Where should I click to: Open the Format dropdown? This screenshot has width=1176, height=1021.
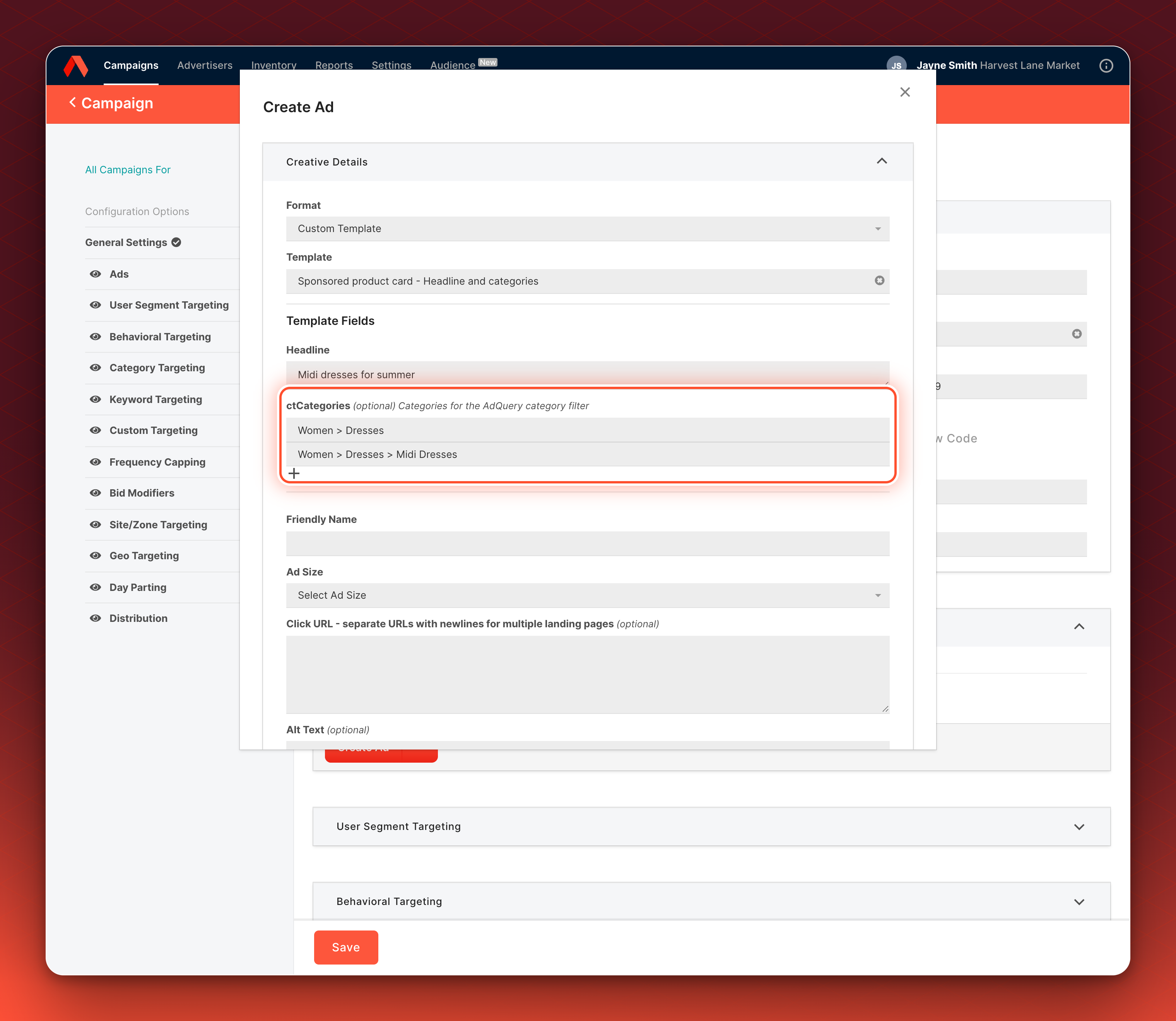(x=588, y=229)
